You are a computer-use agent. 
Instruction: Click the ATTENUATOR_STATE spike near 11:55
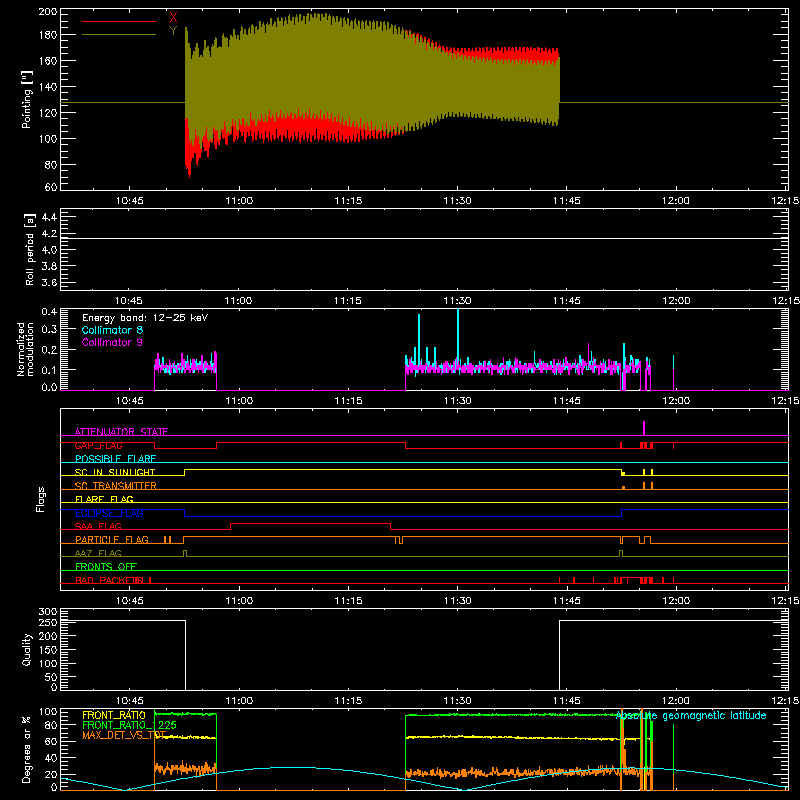click(x=644, y=428)
